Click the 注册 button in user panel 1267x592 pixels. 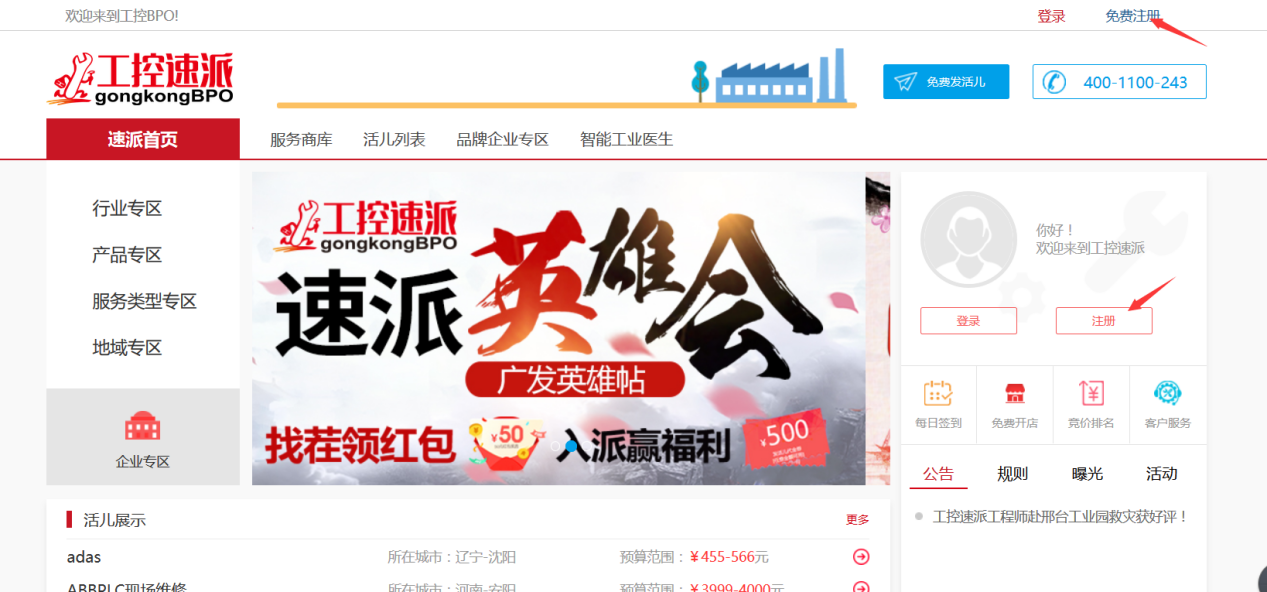1104,321
